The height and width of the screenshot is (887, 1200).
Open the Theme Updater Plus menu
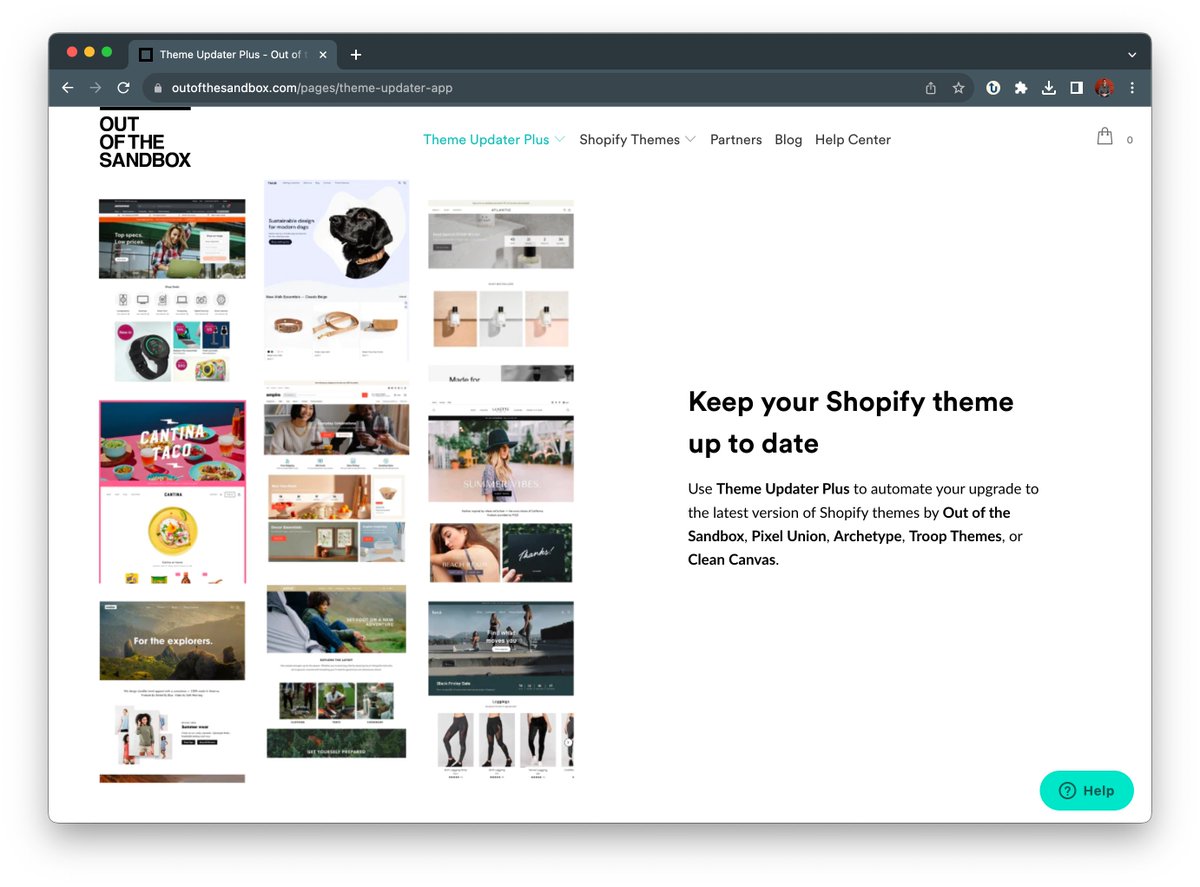pyautogui.click(x=486, y=139)
